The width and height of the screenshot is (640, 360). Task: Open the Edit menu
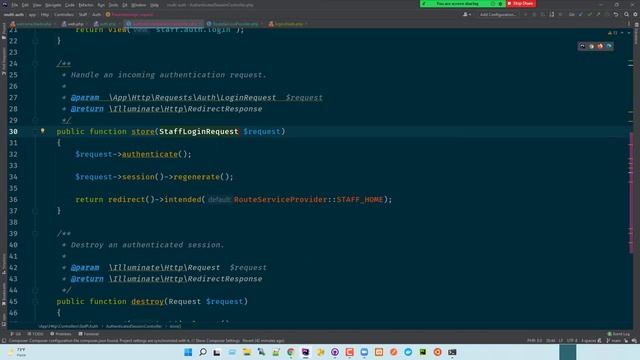point(25,5)
